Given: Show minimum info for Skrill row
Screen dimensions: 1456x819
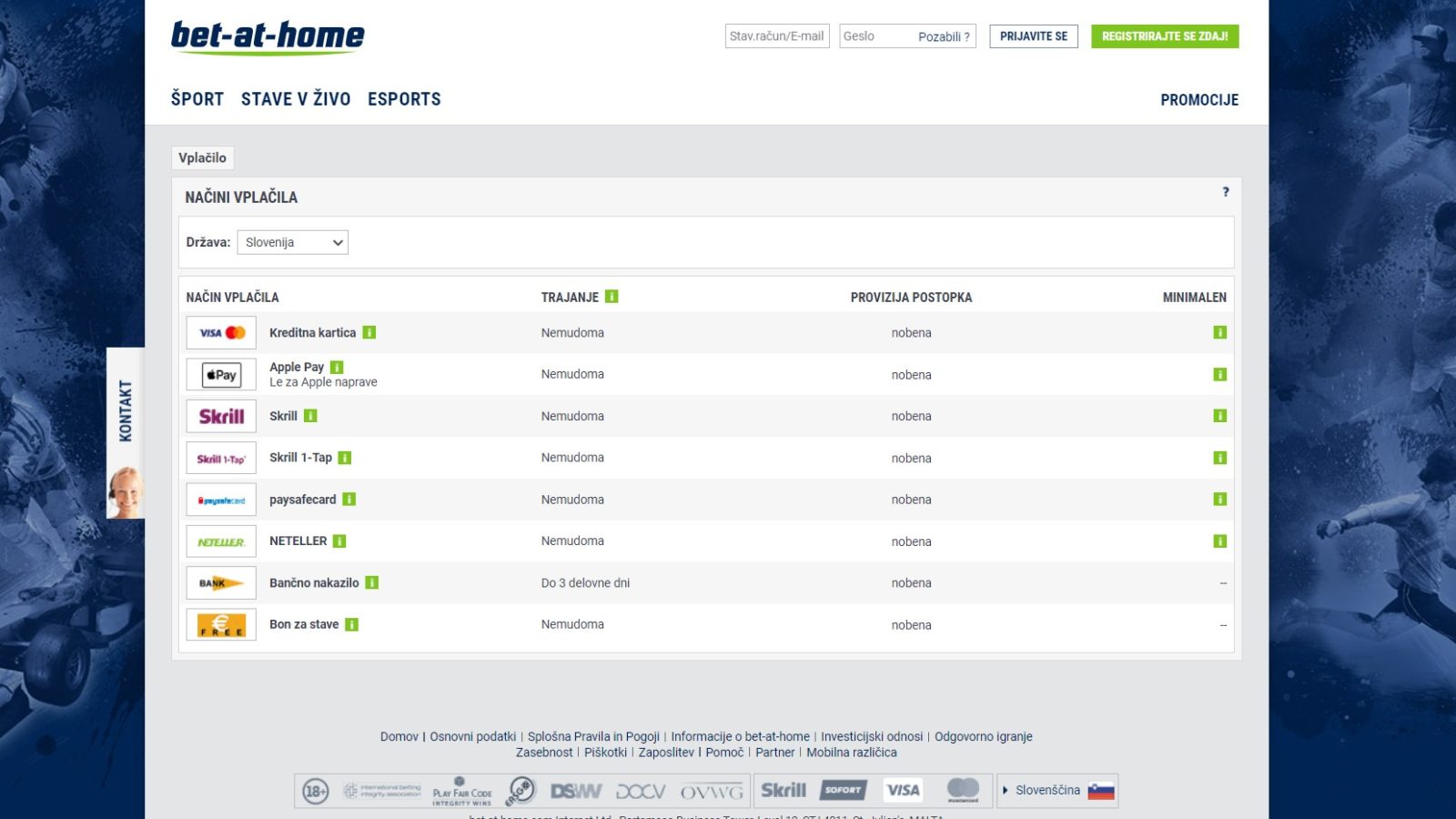Looking at the screenshot, I should point(1220,416).
